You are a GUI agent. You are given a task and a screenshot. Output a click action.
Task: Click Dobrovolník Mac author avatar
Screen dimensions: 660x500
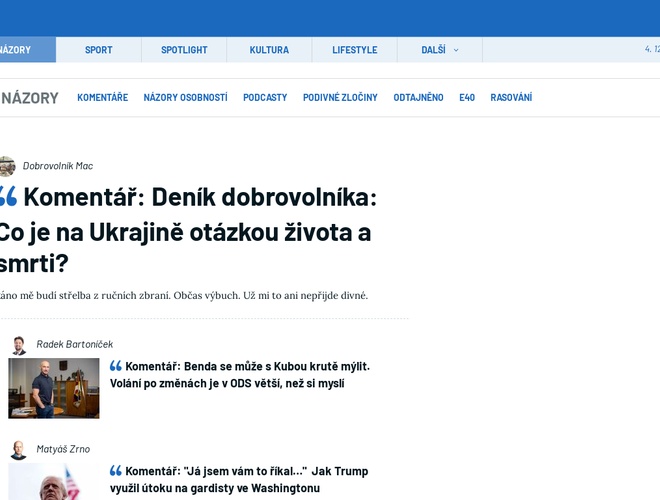[6, 166]
